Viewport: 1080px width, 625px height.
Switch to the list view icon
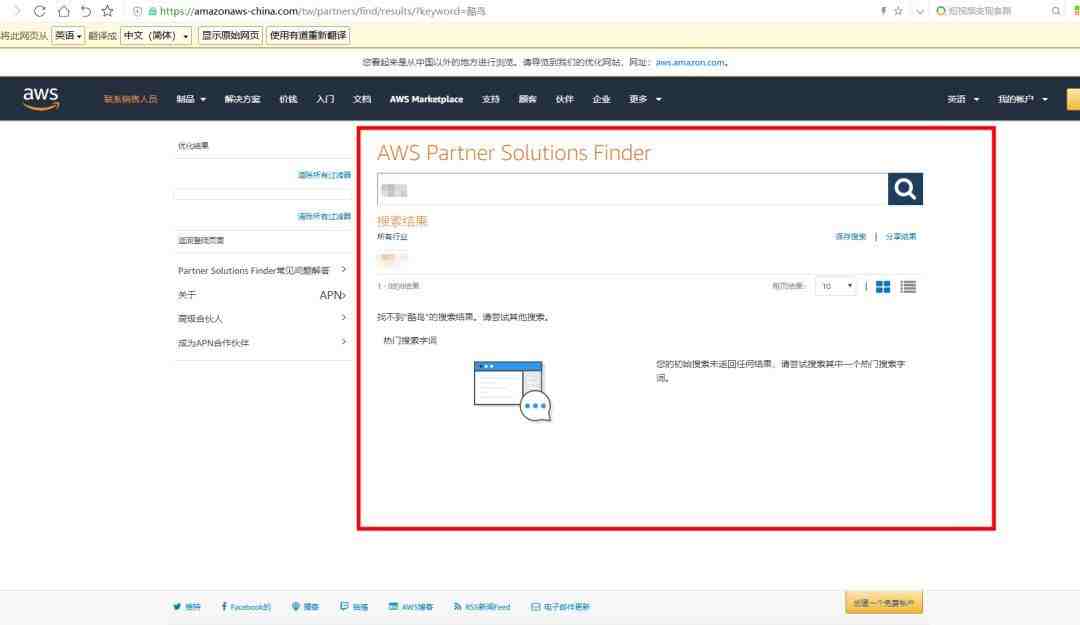tap(908, 287)
